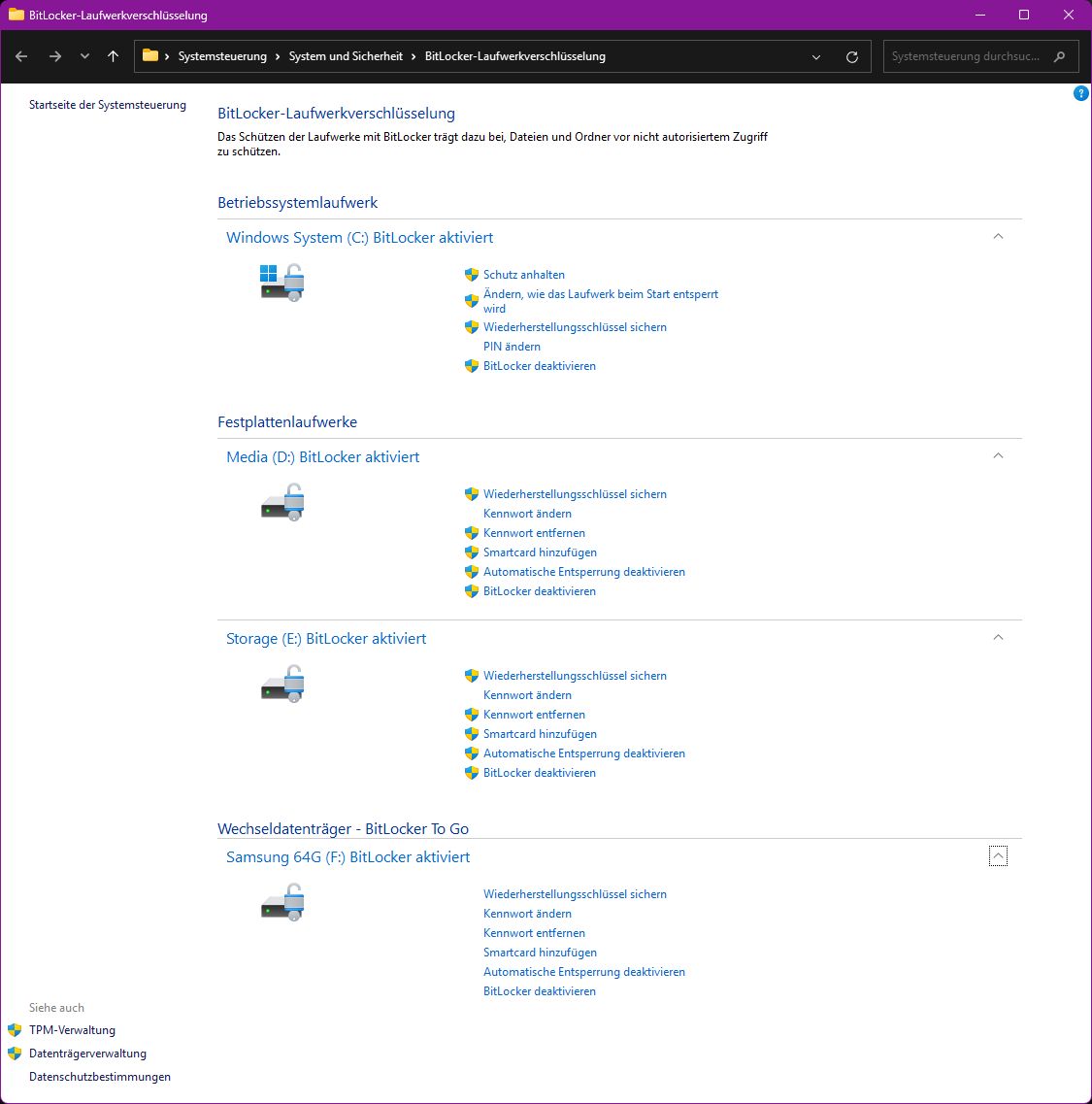
Task: Click Kennwort ändern for Storage E:
Action: (527, 695)
